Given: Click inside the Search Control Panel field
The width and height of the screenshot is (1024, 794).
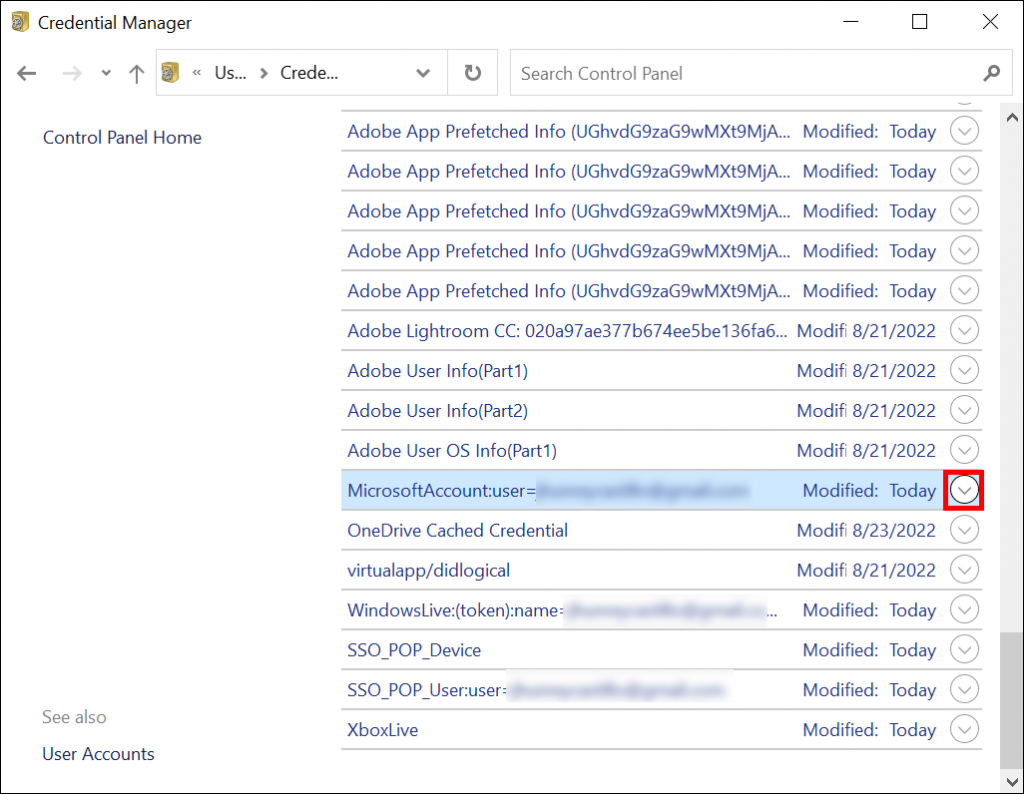Looking at the screenshot, I should click(x=700, y=73).
